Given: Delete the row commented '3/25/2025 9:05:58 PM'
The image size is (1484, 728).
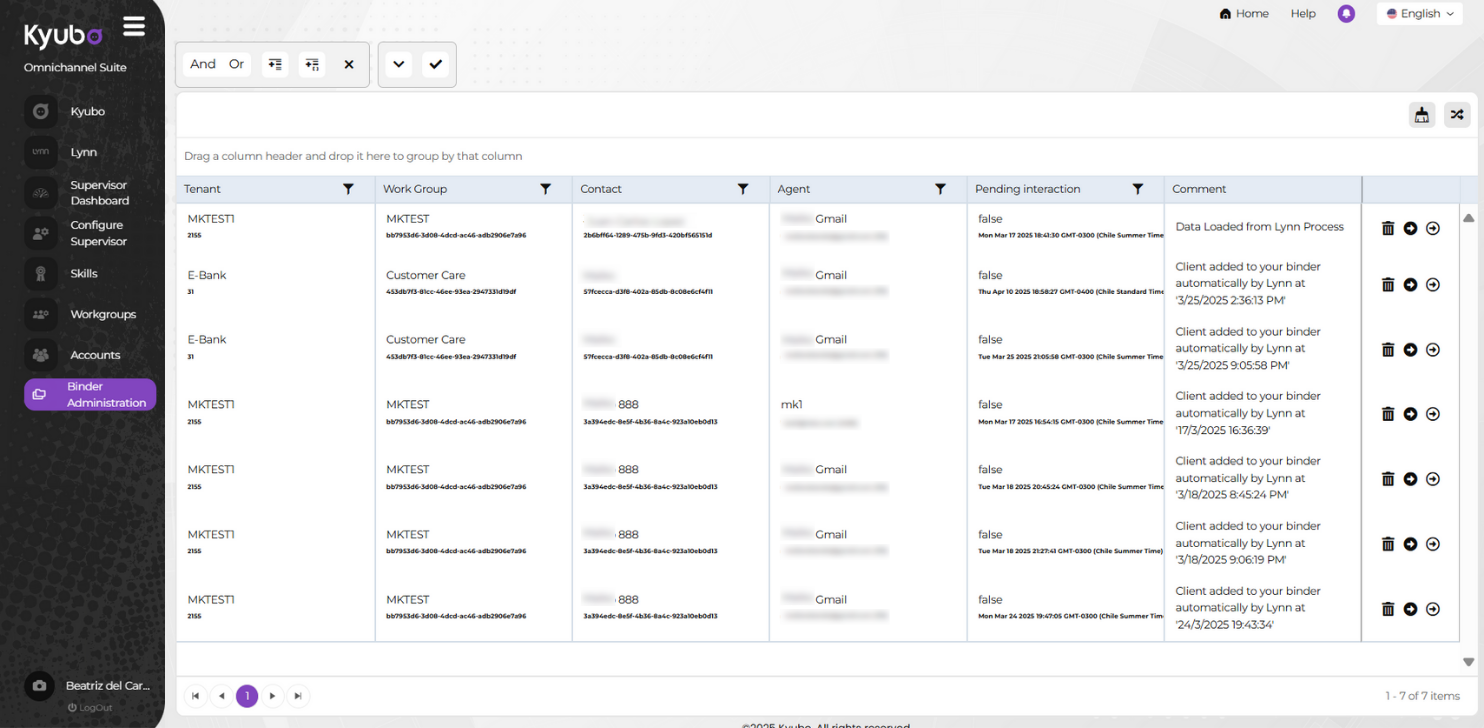Looking at the screenshot, I should pos(1388,349).
